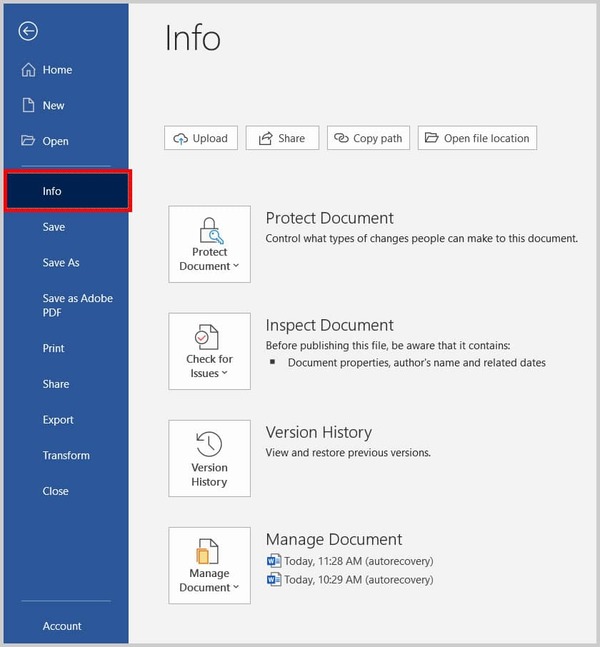Click Open file location button

click(477, 138)
